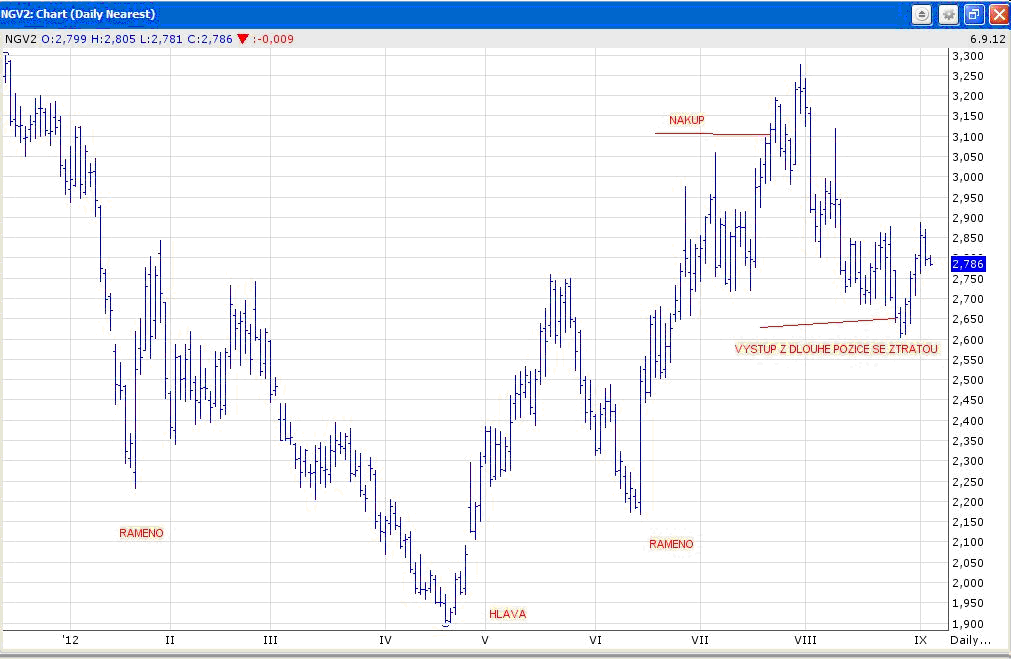This screenshot has width=1011, height=659.
Task: Select the red line beside NAKUP
Action: pos(712,134)
